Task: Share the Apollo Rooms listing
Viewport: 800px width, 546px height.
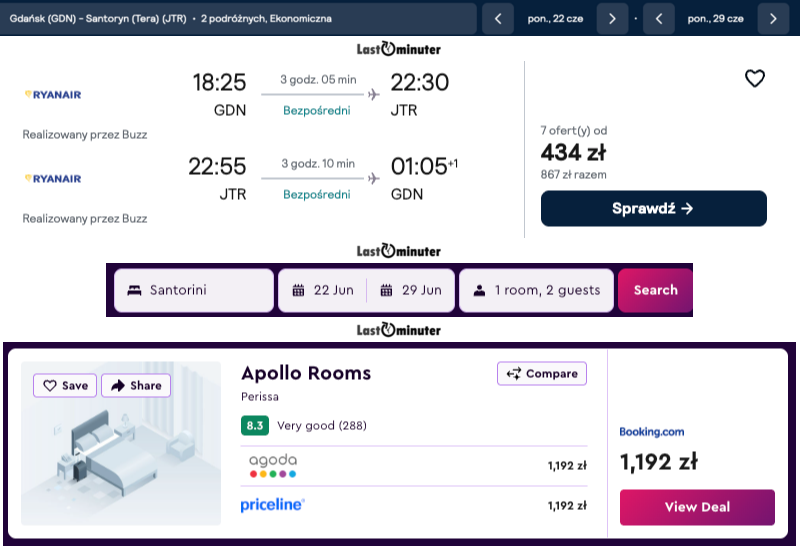Action: (136, 385)
